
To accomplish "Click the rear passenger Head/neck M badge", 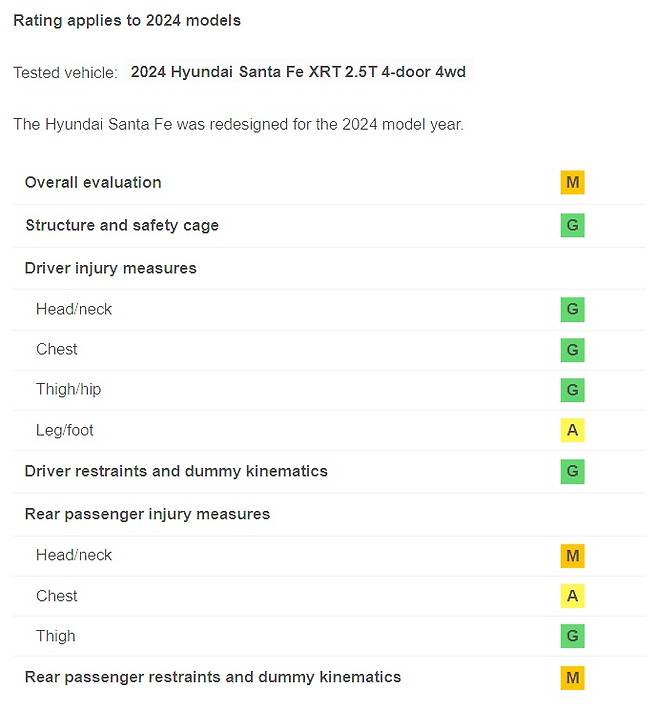I will [572, 556].
